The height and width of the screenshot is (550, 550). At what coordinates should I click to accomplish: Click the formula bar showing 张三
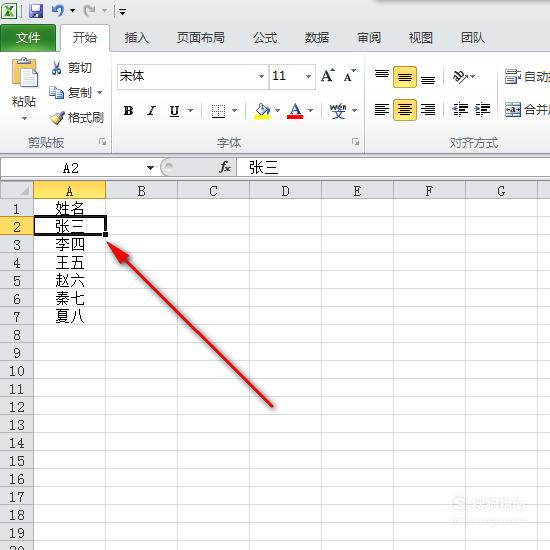(x=393, y=167)
